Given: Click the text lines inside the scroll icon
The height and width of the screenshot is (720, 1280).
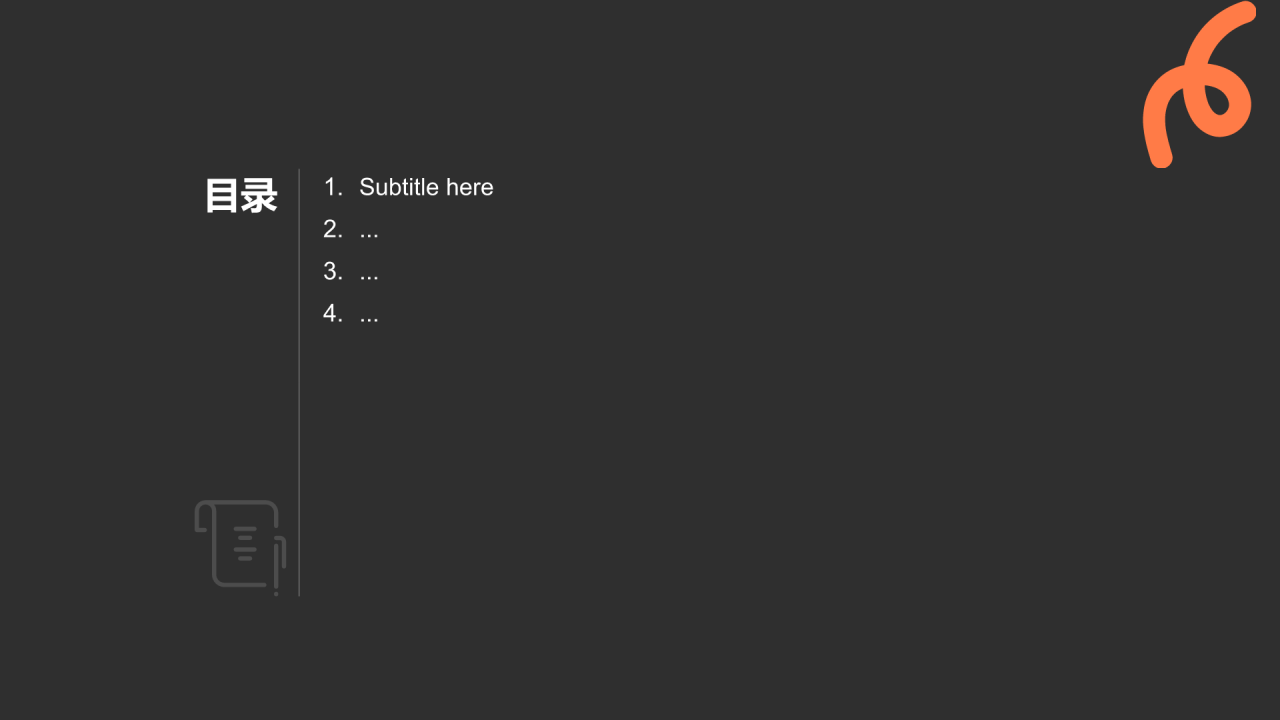Looking at the screenshot, I should 245,543.
